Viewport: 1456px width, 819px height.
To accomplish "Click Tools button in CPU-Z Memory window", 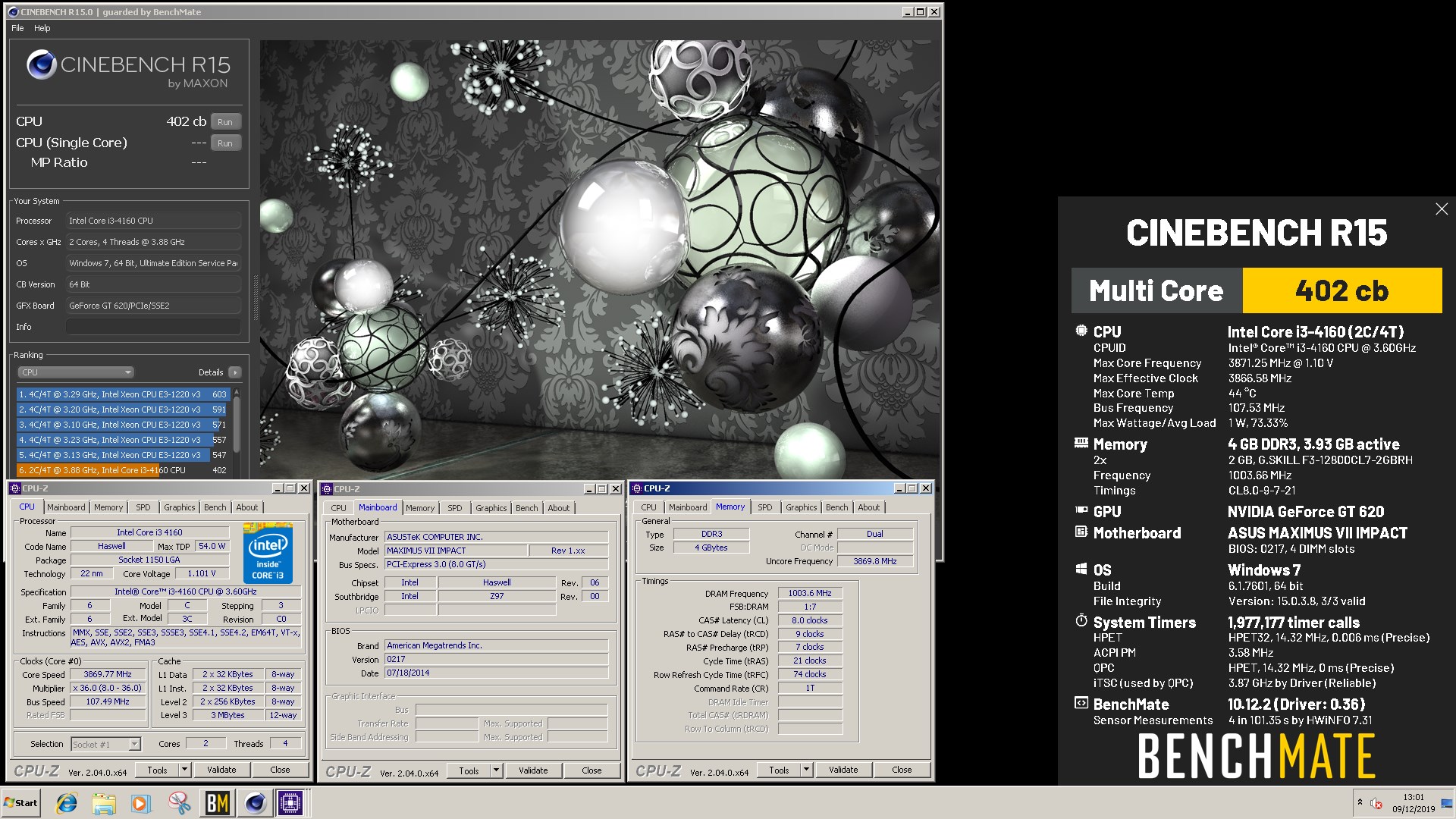I will point(780,770).
